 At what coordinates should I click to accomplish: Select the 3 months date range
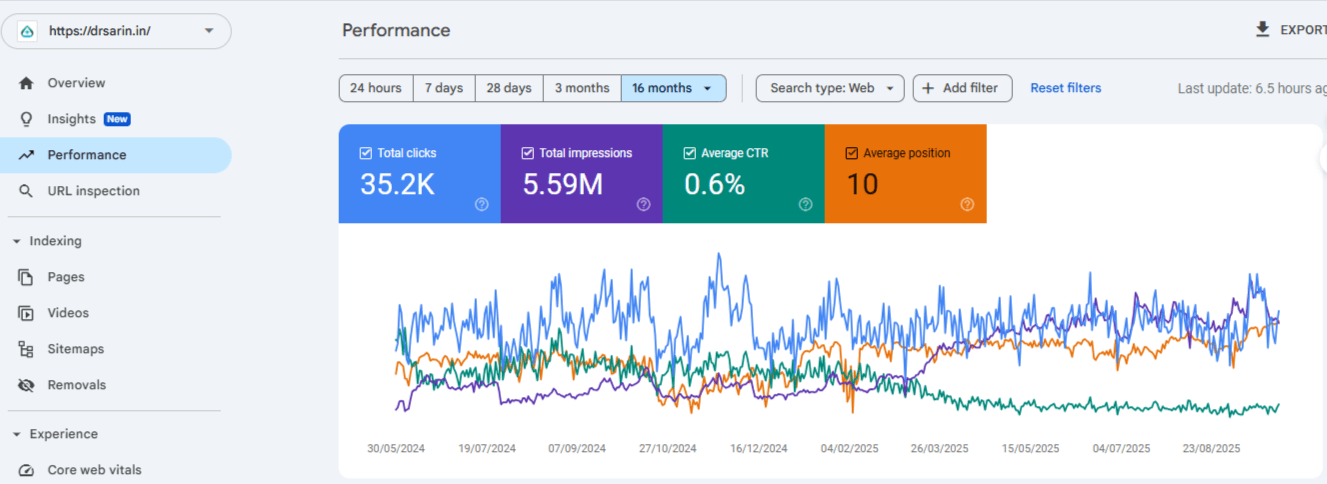point(582,88)
